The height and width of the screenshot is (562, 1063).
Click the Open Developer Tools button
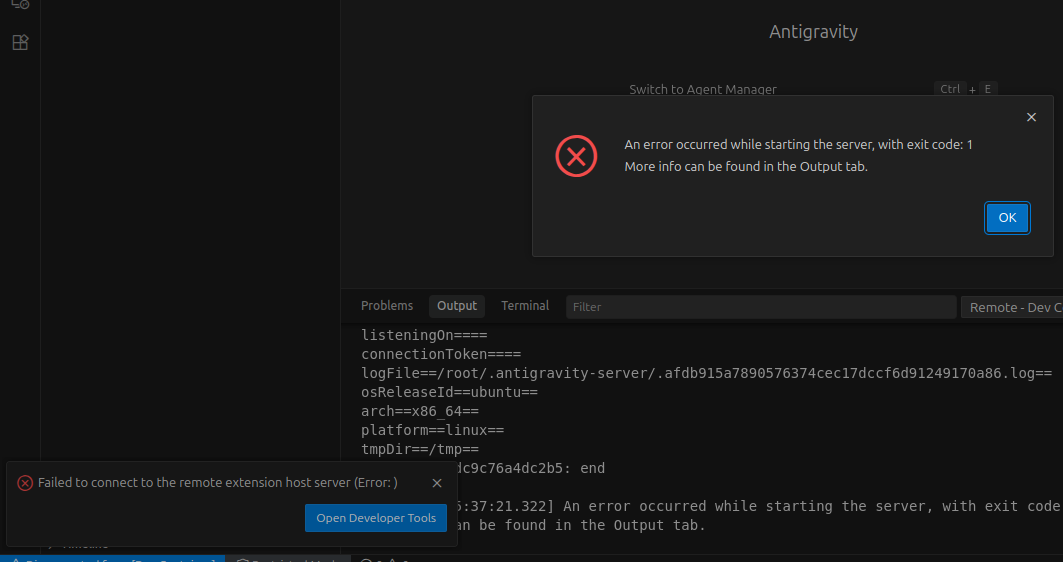click(x=376, y=518)
